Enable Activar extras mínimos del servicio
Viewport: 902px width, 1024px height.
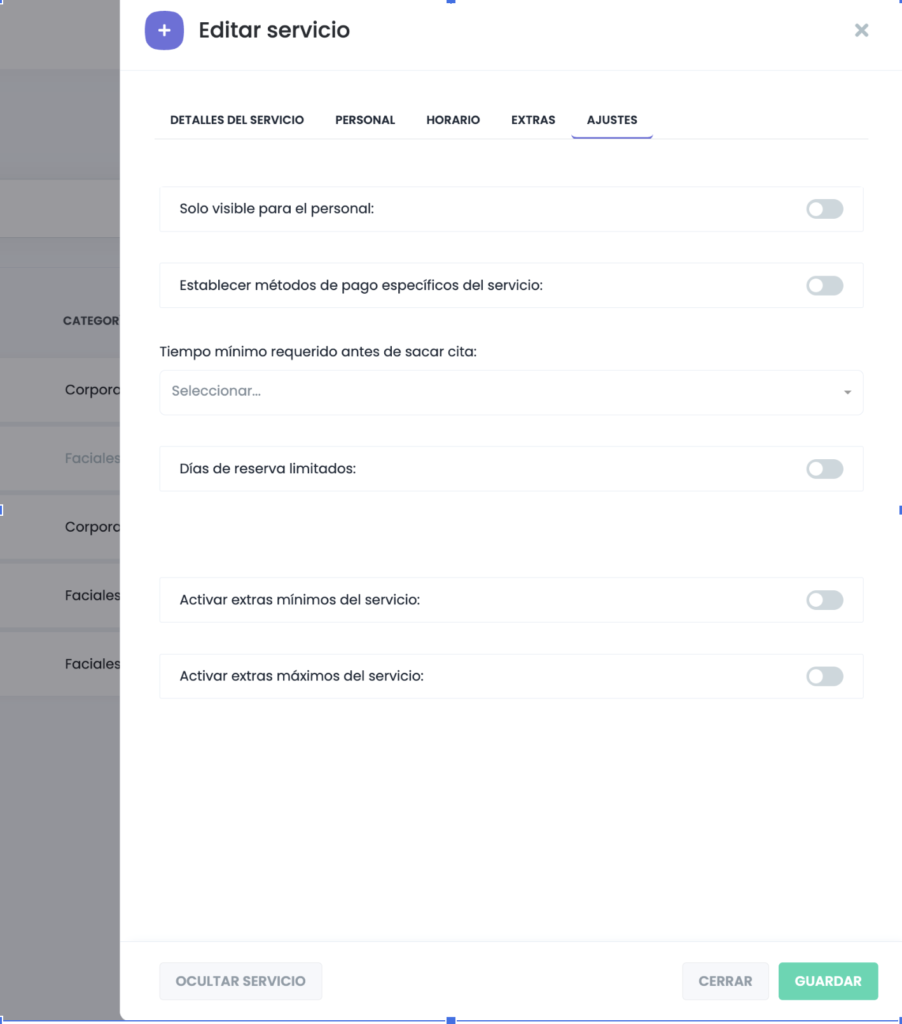[x=824, y=600]
